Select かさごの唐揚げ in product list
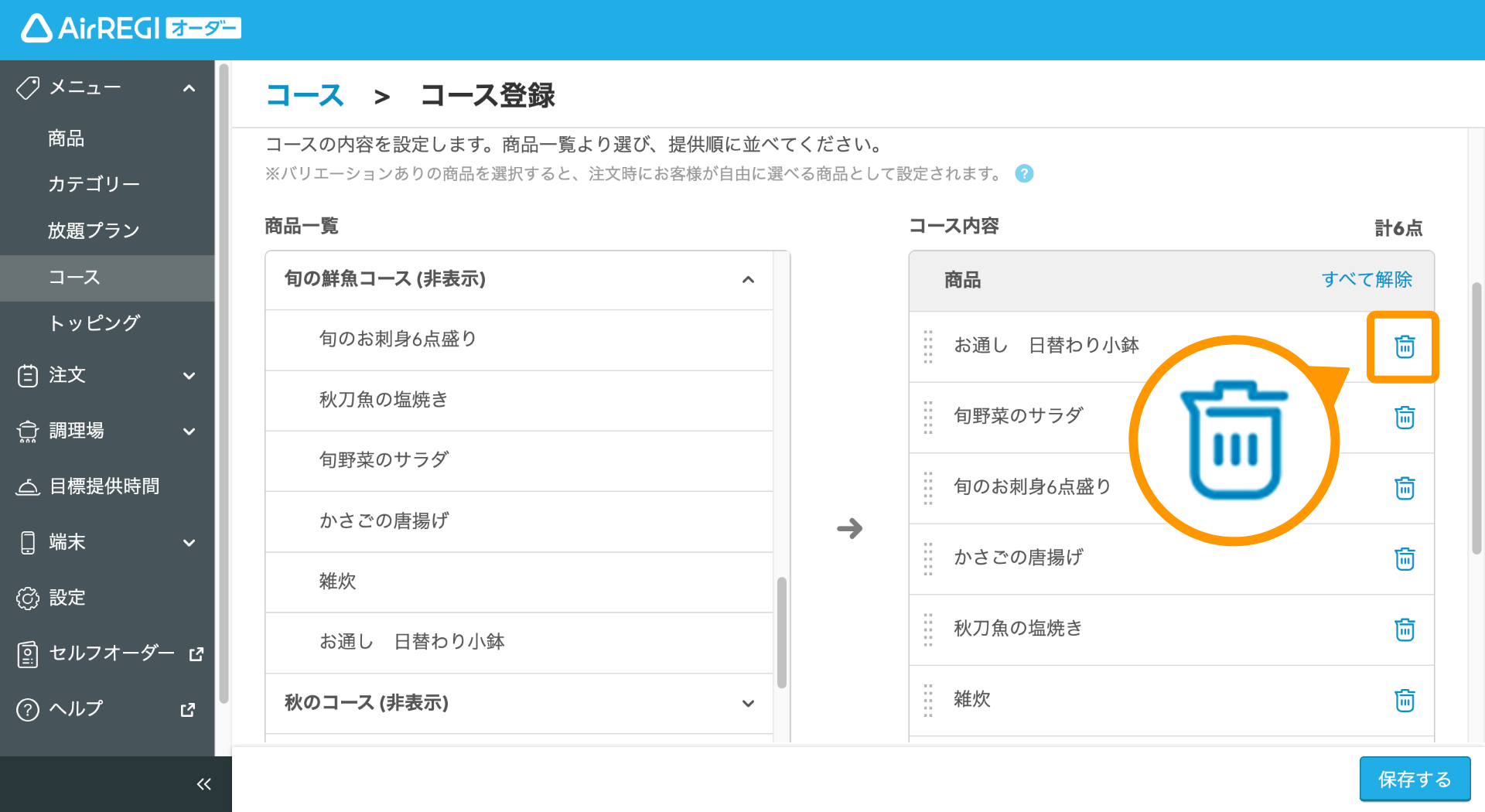 click(519, 521)
